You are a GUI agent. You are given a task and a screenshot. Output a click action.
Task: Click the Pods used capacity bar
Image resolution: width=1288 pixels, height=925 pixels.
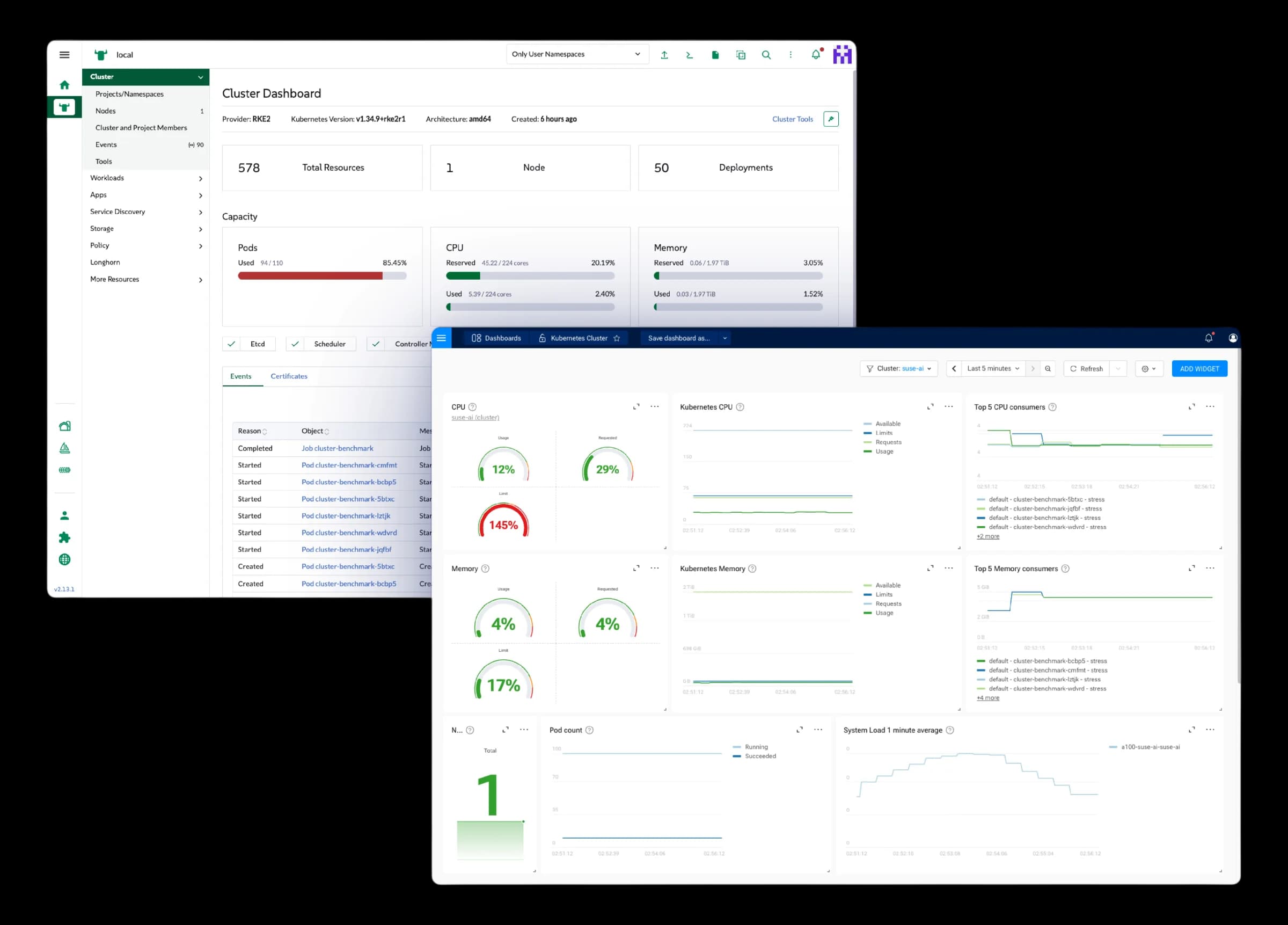(x=322, y=276)
